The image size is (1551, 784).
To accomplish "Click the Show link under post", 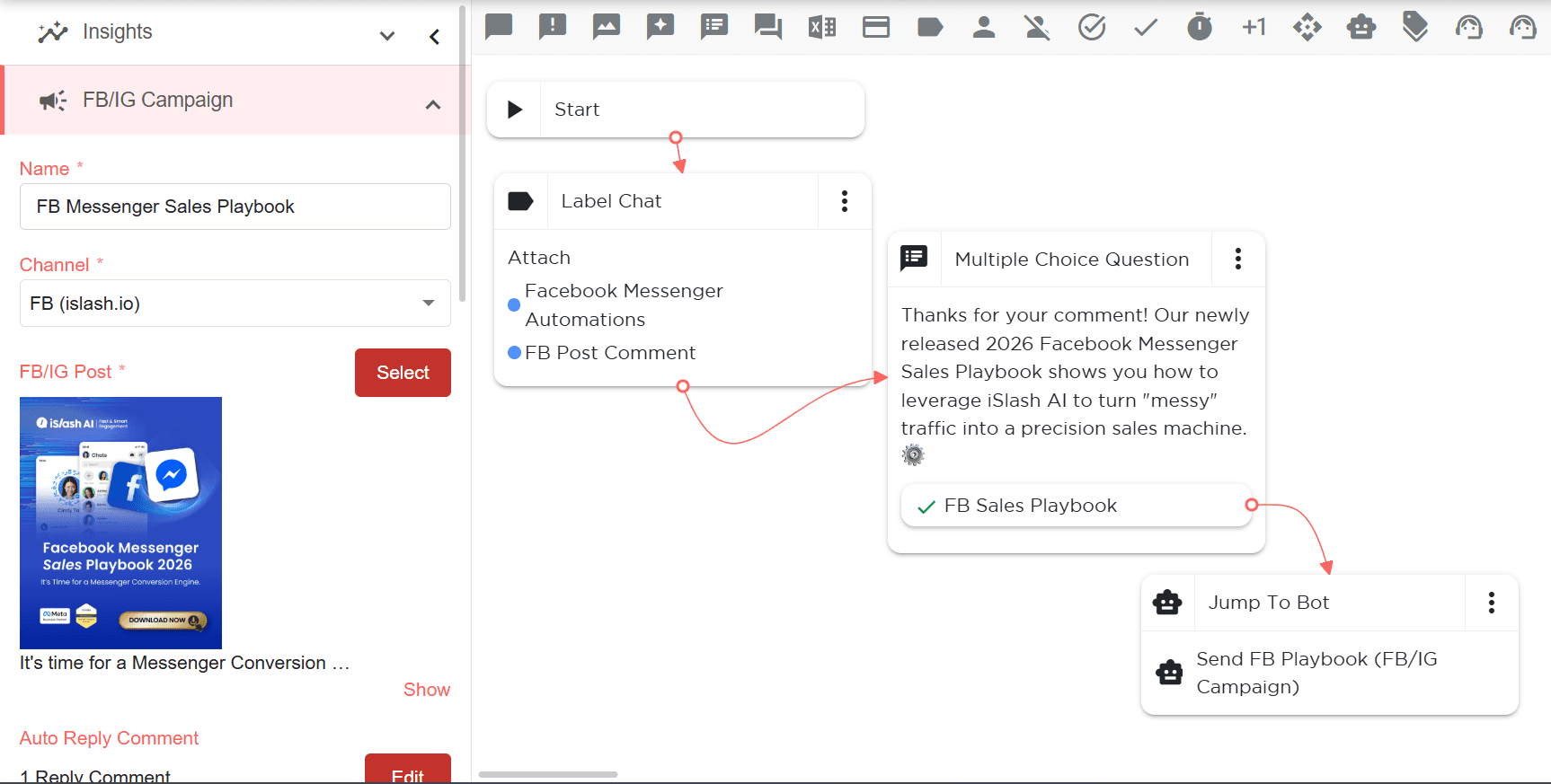I will [x=427, y=690].
